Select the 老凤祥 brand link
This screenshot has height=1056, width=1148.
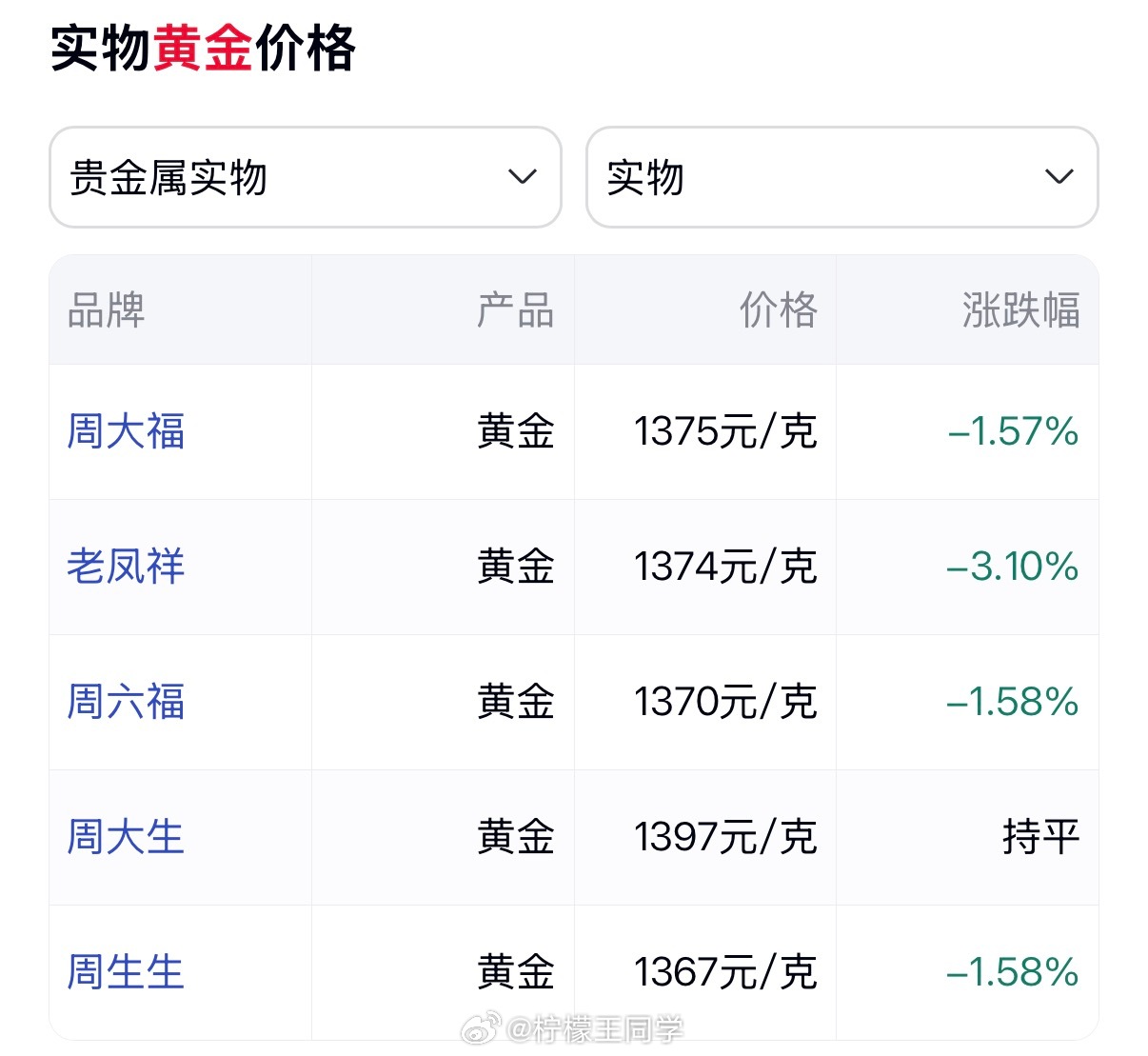(x=126, y=567)
